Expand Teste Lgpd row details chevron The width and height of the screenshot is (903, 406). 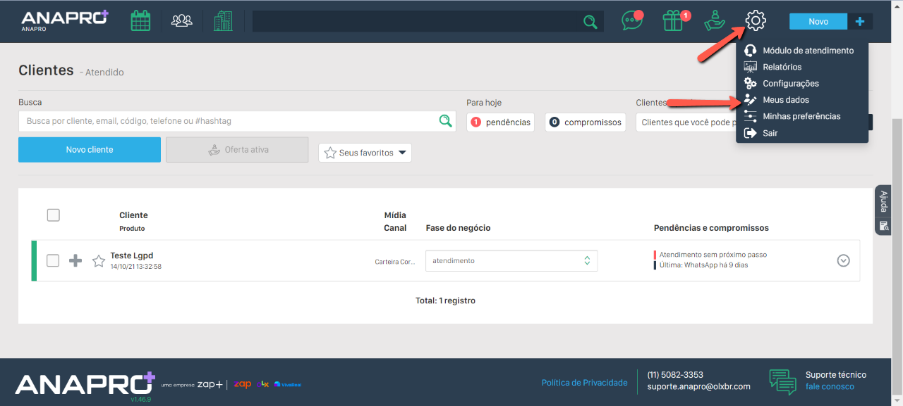coord(843,261)
